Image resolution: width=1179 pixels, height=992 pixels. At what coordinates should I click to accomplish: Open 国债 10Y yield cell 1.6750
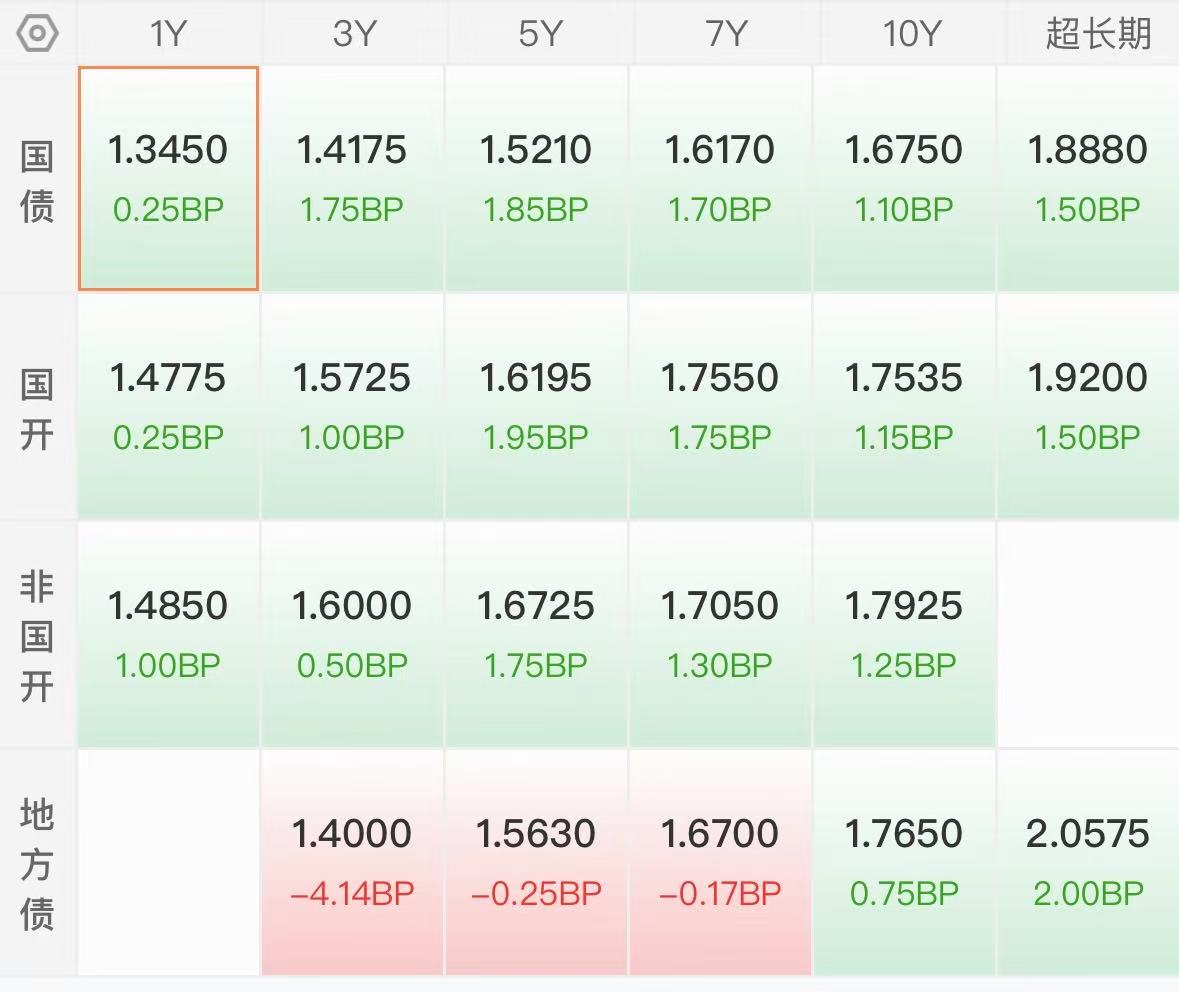coord(904,178)
